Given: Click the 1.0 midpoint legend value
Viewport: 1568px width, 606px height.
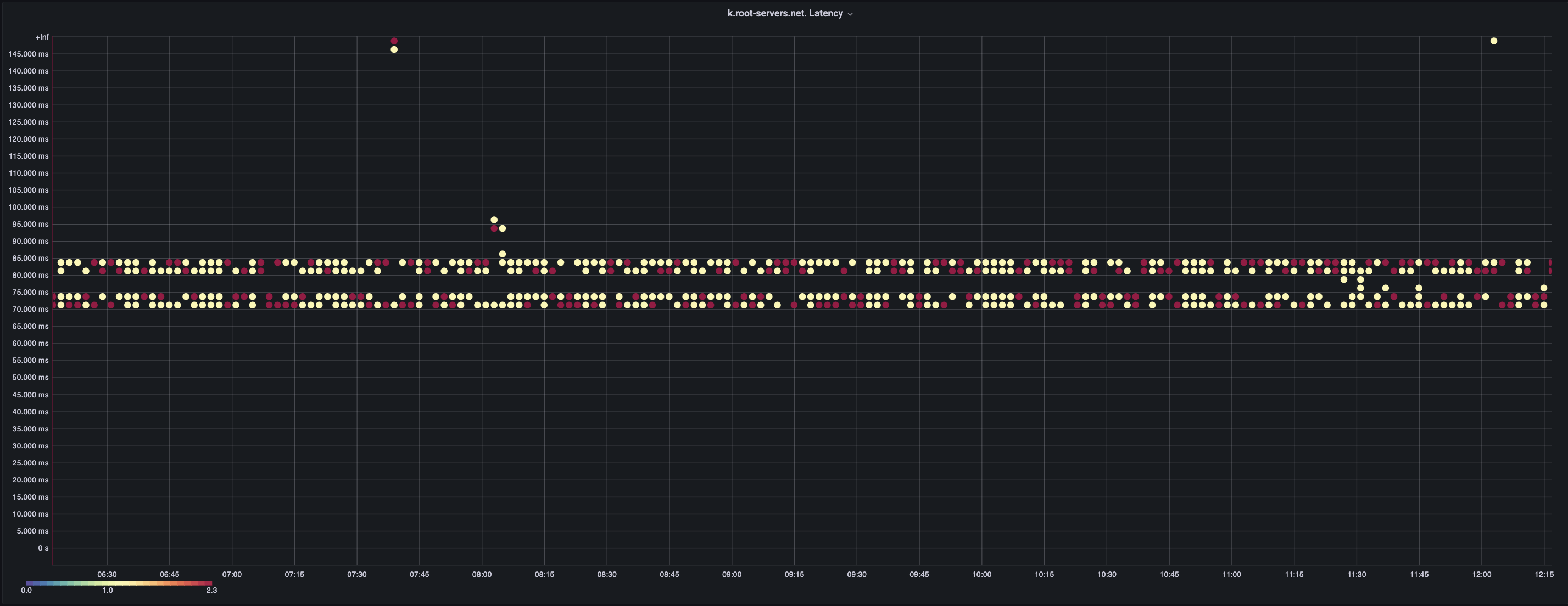Looking at the screenshot, I should [107, 590].
